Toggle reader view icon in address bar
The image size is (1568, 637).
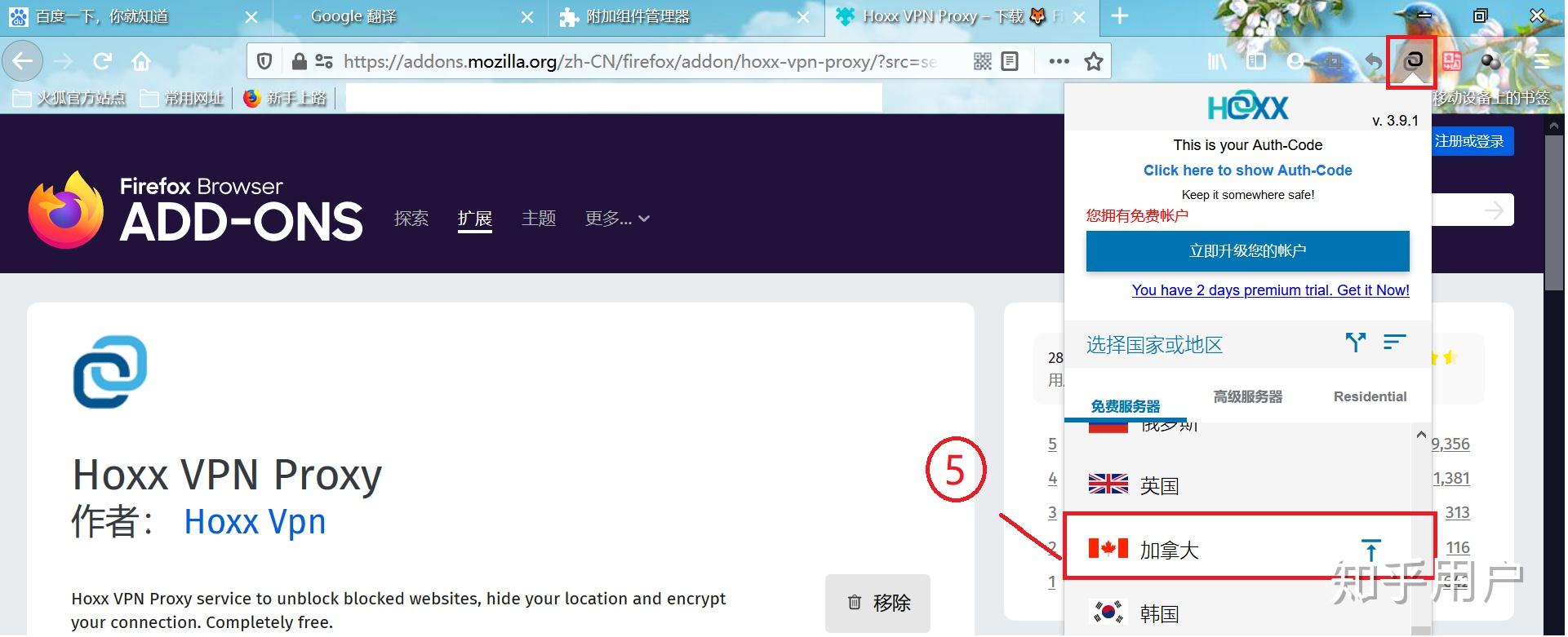tap(1010, 61)
